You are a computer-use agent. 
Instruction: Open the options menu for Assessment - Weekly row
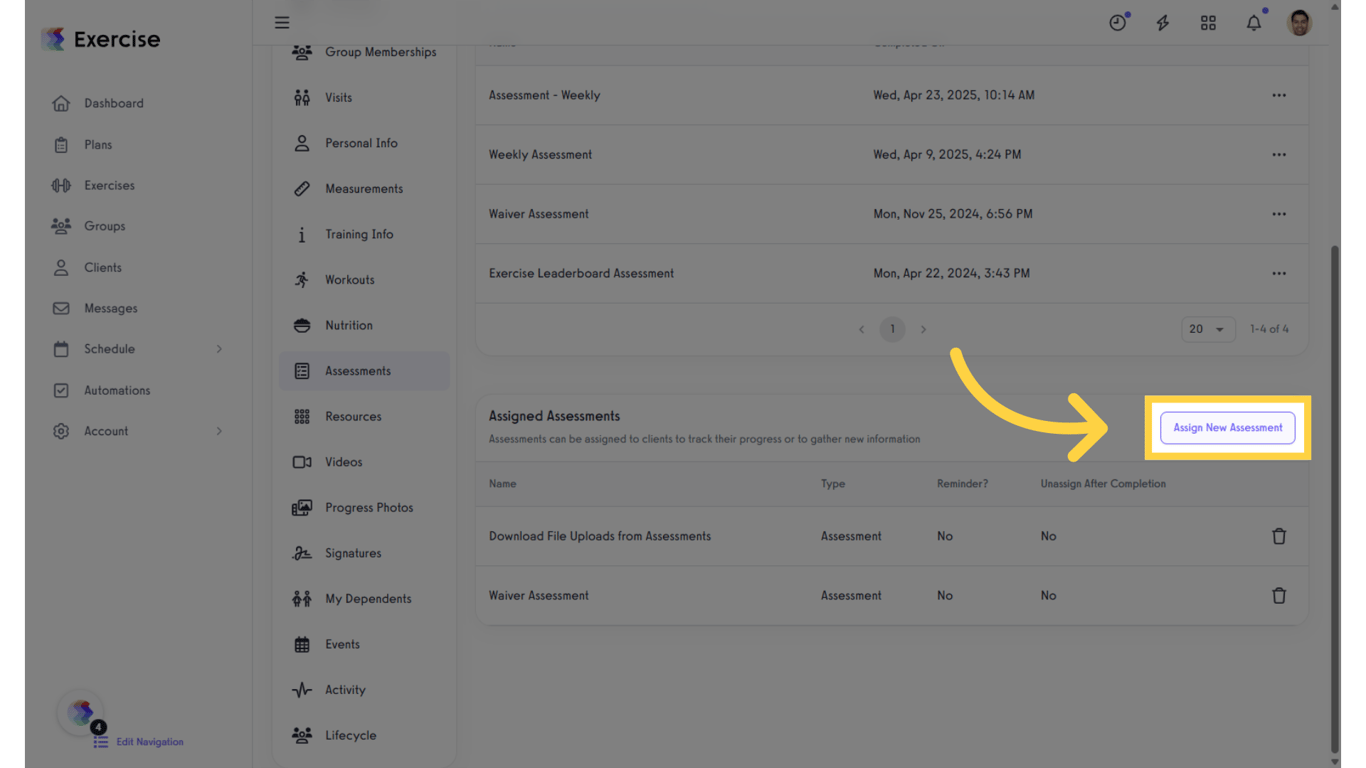pos(1279,95)
